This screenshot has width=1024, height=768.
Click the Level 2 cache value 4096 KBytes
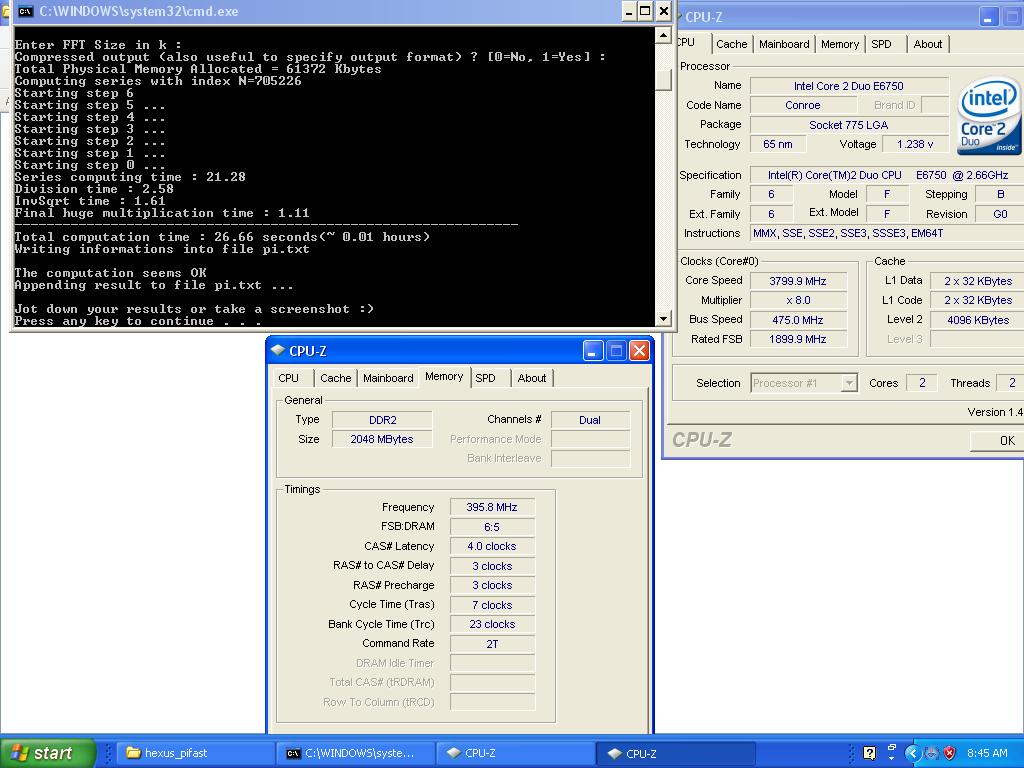pyautogui.click(x=977, y=320)
